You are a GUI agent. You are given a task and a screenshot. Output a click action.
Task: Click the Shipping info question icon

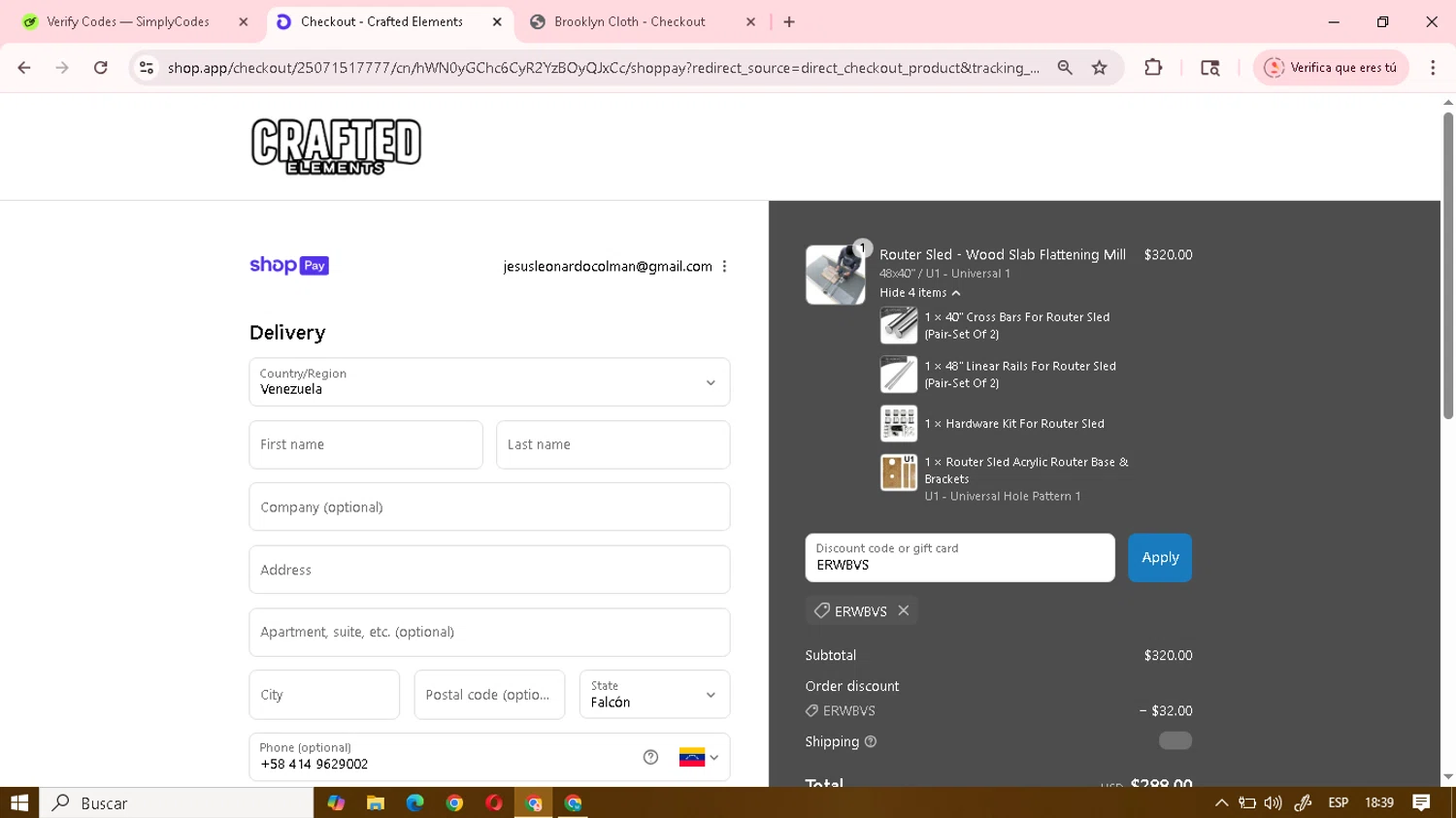(x=871, y=741)
